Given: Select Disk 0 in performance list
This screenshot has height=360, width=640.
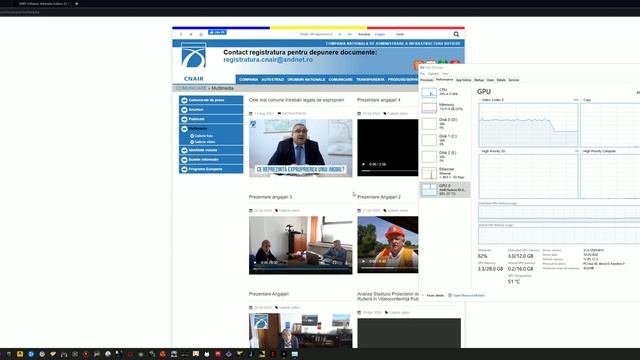Looking at the screenshot, I should click(445, 124).
